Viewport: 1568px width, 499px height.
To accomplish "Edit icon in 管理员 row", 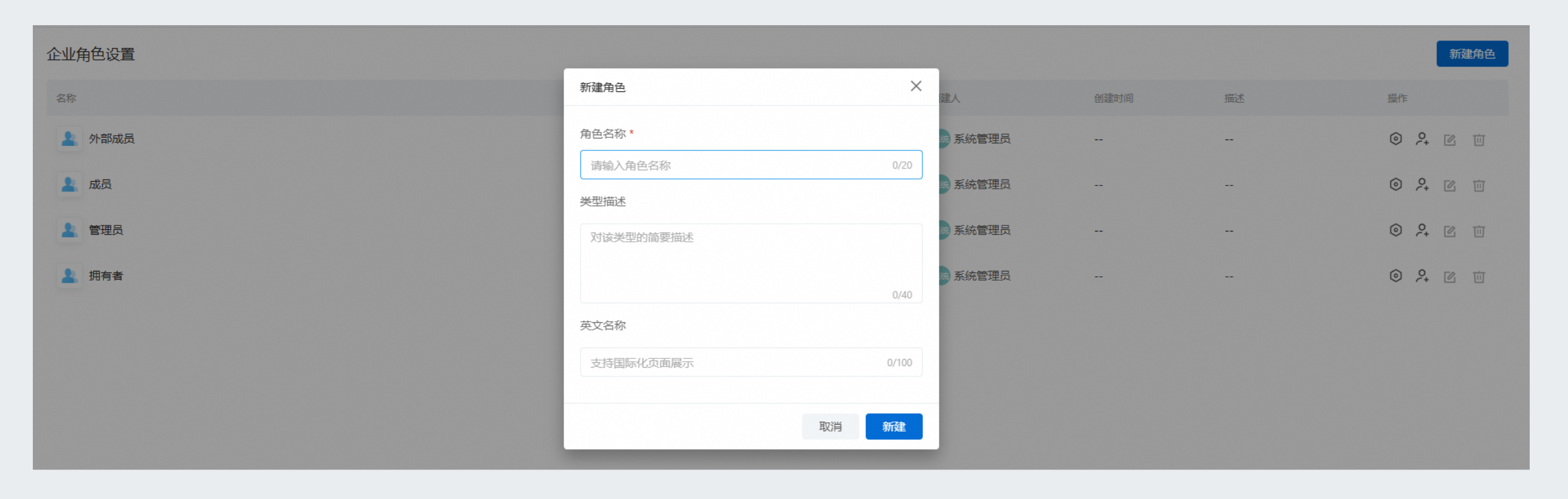I will tap(1450, 231).
